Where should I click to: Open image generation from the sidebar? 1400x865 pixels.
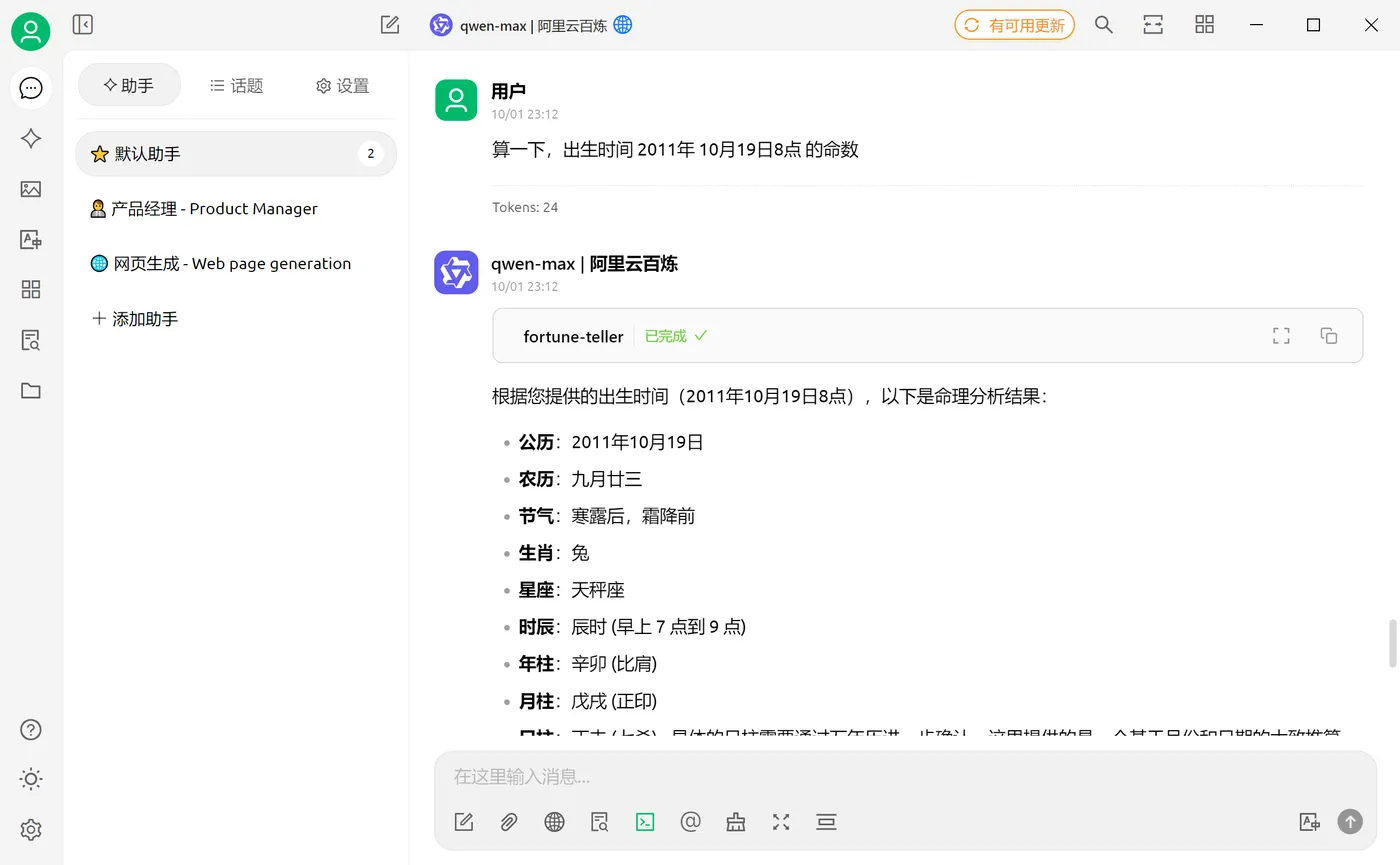[x=30, y=189]
